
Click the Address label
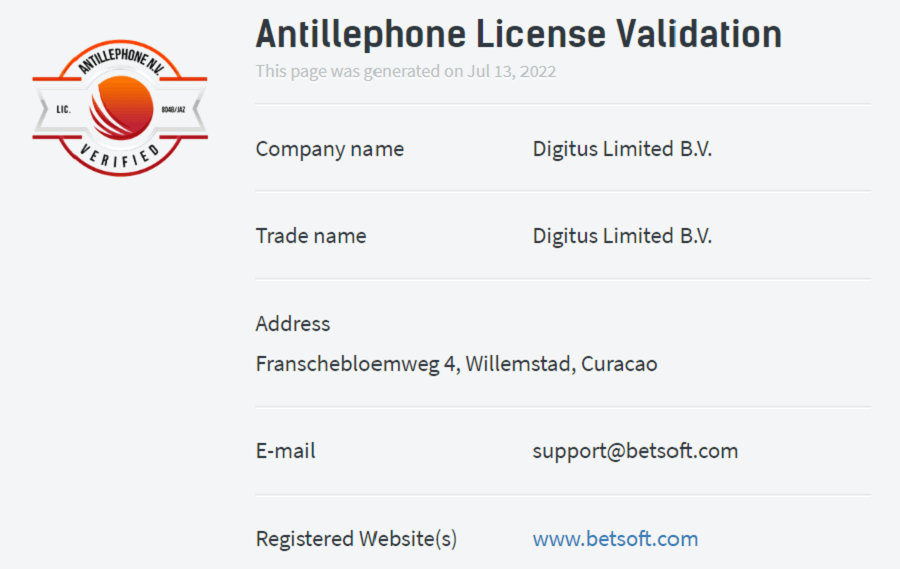tap(293, 323)
